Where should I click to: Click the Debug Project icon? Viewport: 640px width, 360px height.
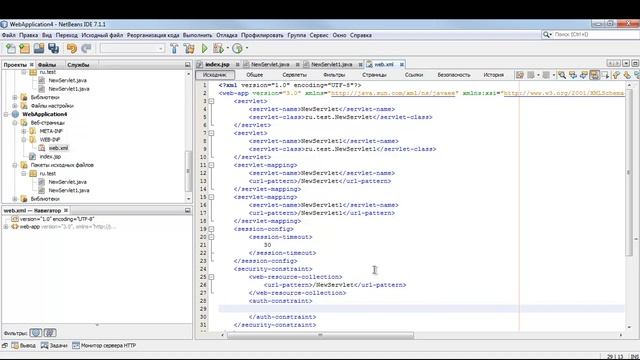click(x=218, y=49)
